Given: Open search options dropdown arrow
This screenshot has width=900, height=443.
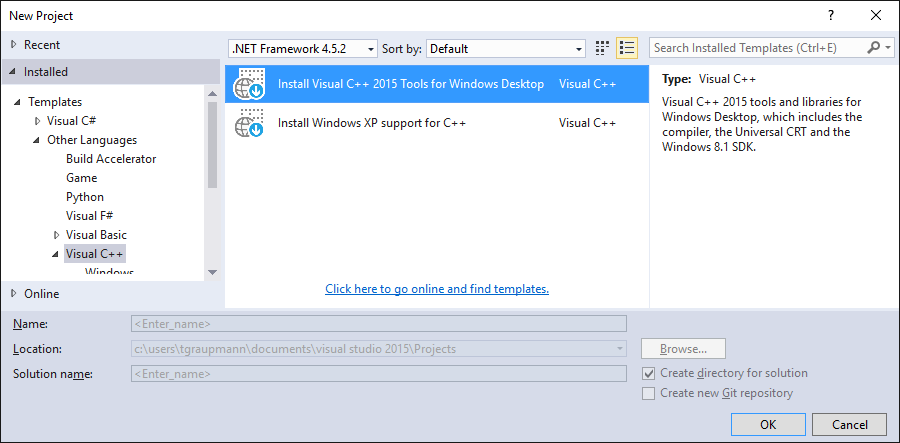Looking at the screenshot, I should point(889,48).
